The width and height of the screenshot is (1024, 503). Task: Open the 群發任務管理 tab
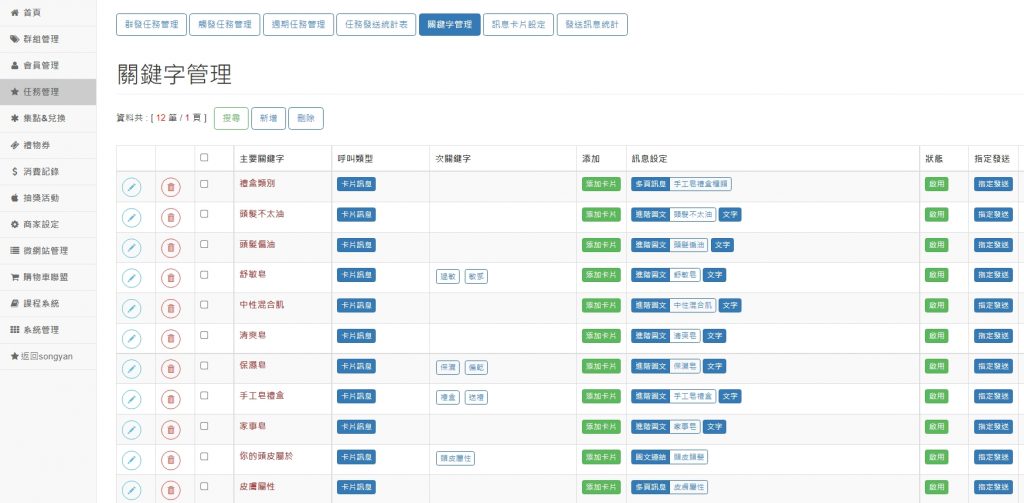tap(151, 25)
